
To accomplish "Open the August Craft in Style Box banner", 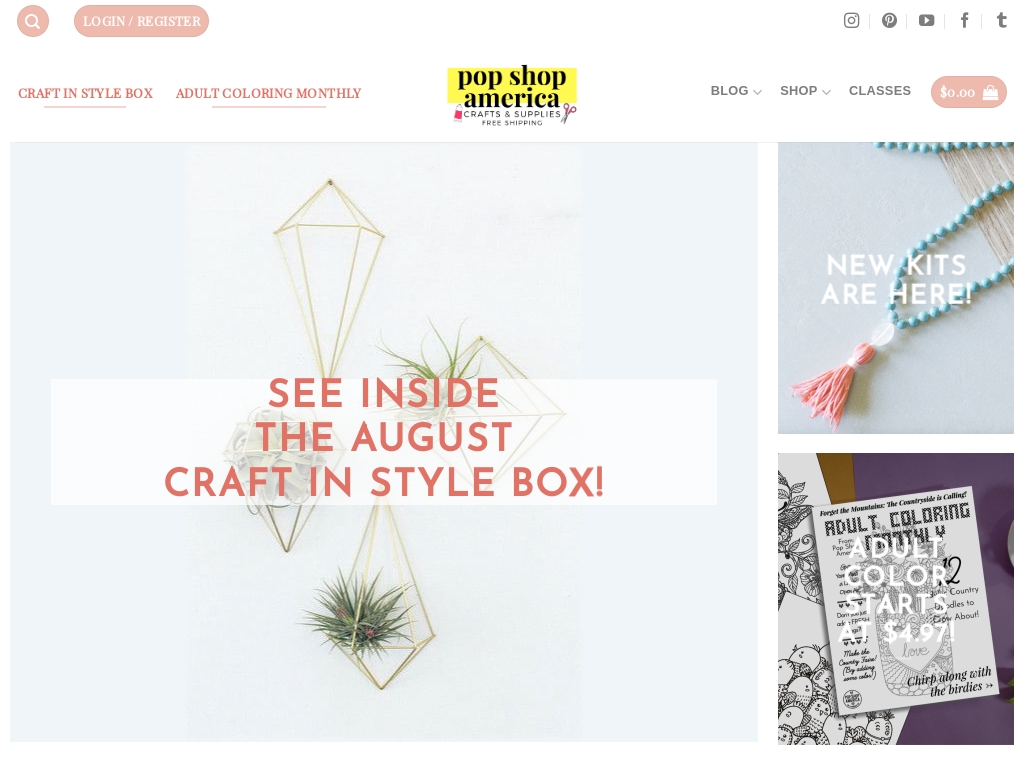I will [x=384, y=442].
